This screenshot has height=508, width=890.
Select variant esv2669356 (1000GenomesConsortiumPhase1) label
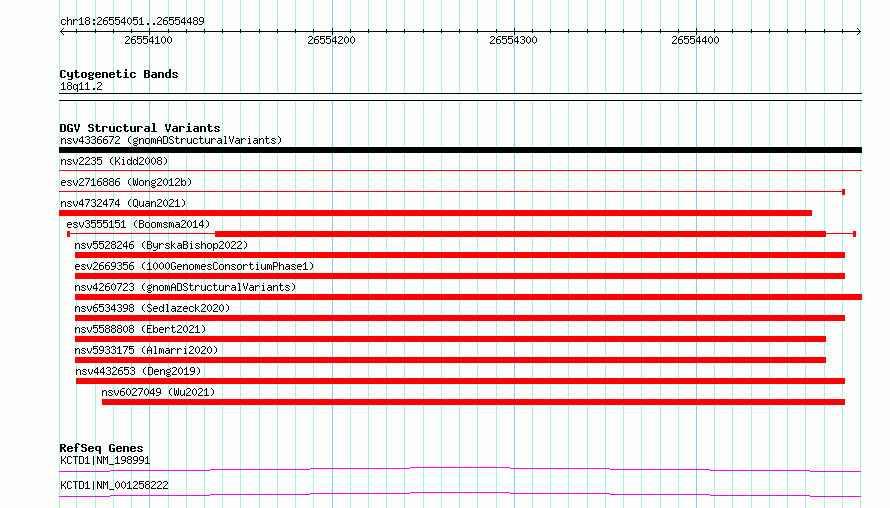(x=194, y=266)
